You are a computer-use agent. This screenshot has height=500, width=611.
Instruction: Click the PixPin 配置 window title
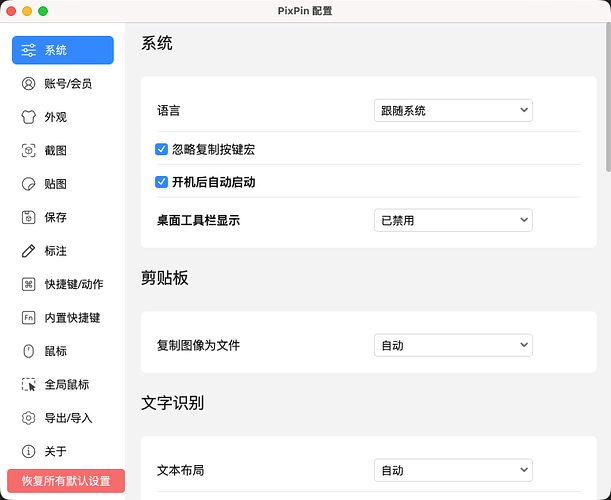pyautogui.click(x=305, y=11)
